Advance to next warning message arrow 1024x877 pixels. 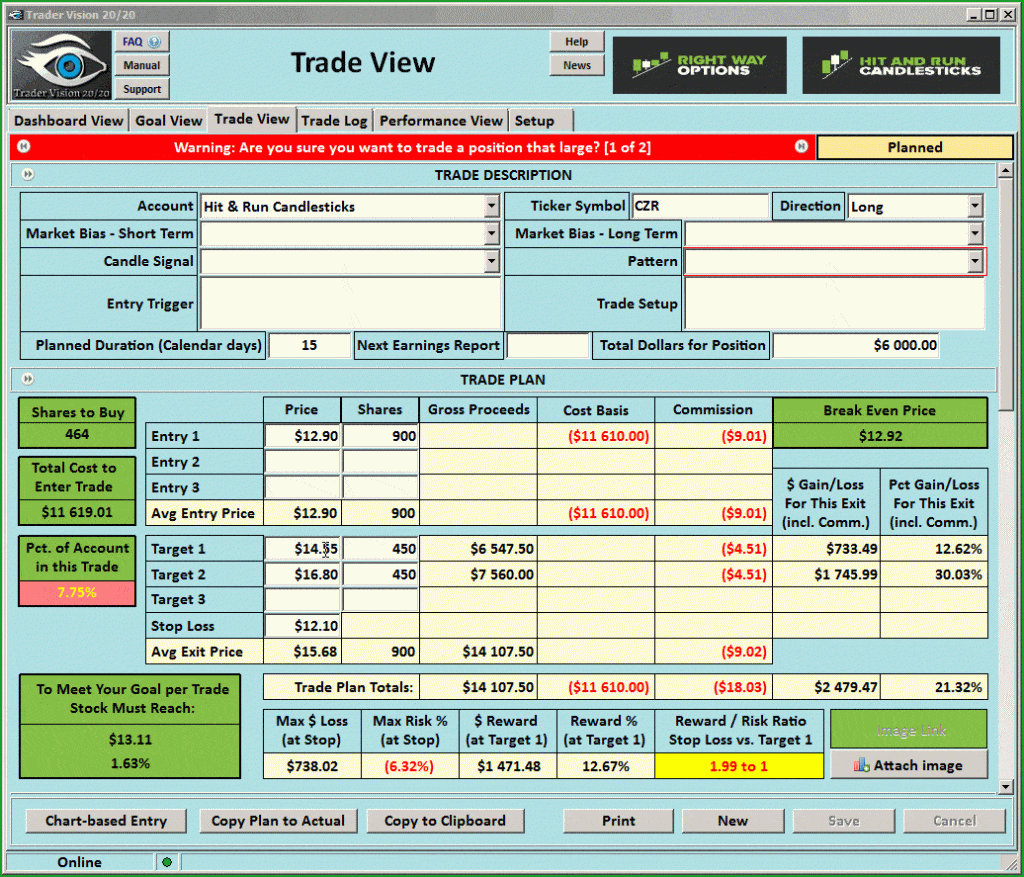(x=801, y=147)
